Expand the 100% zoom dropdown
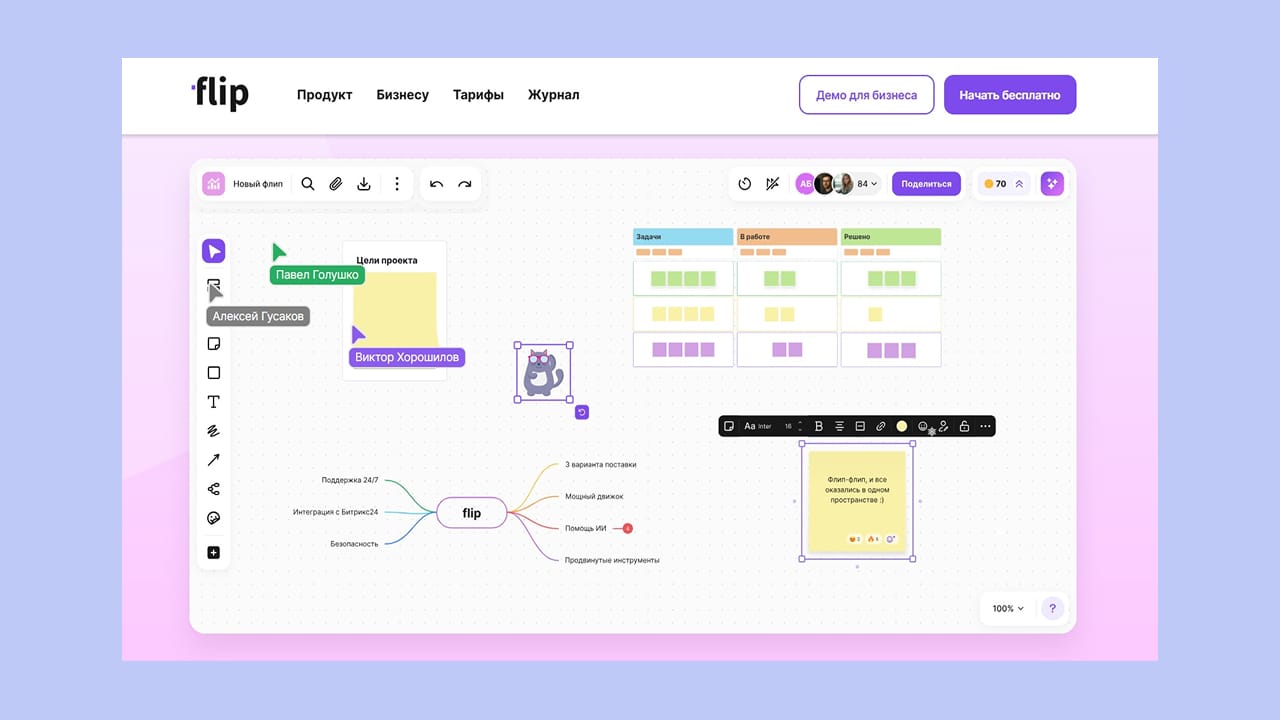The height and width of the screenshot is (720, 1280). [1008, 608]
